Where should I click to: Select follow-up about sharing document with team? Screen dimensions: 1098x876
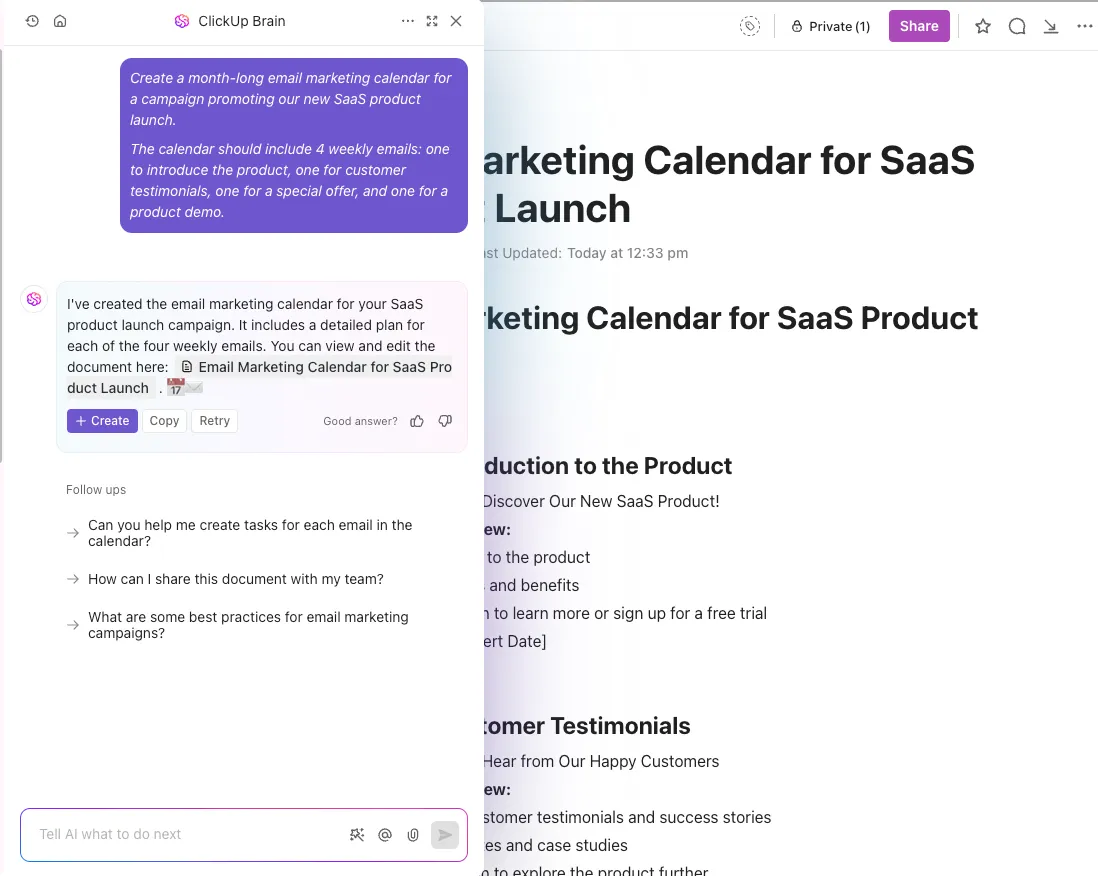pyautogui.click(x=235, y=579)
